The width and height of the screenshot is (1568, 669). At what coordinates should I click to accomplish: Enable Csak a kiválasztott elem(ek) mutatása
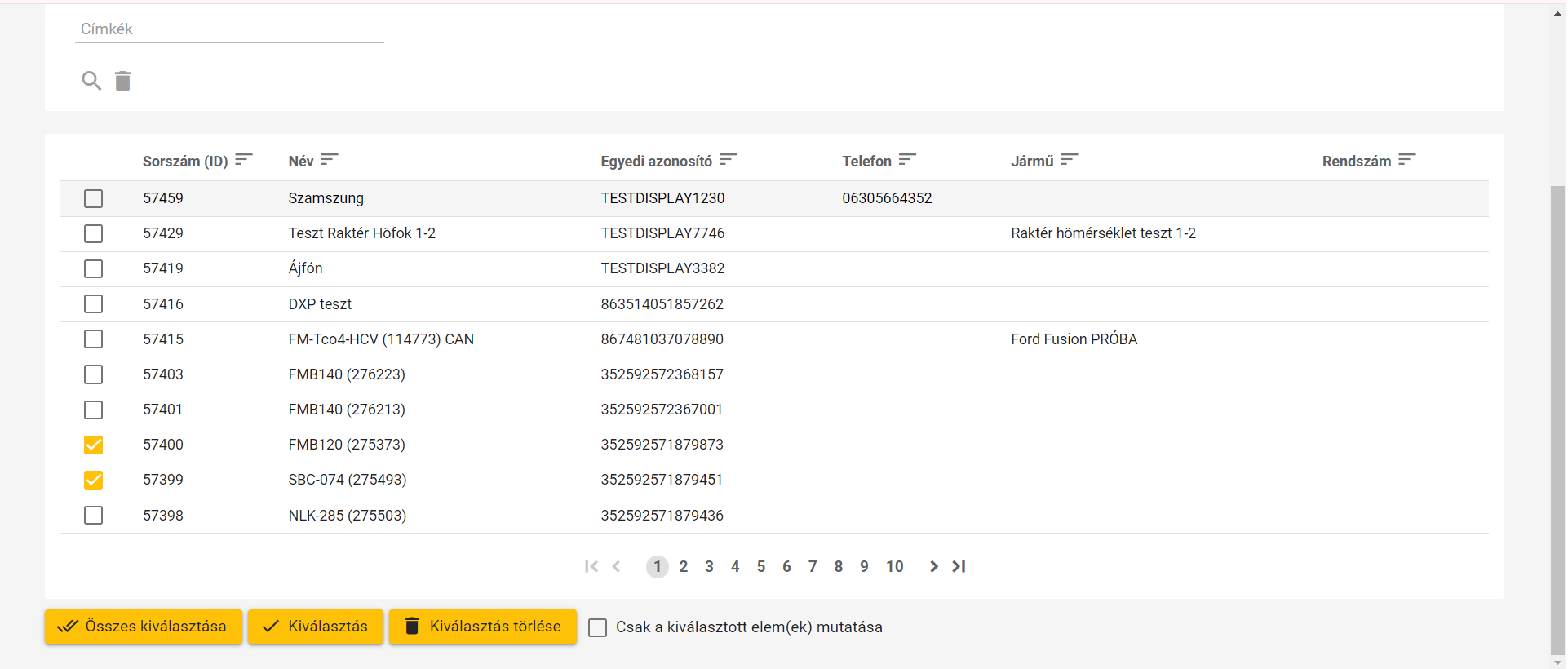[x=598, y=627]
